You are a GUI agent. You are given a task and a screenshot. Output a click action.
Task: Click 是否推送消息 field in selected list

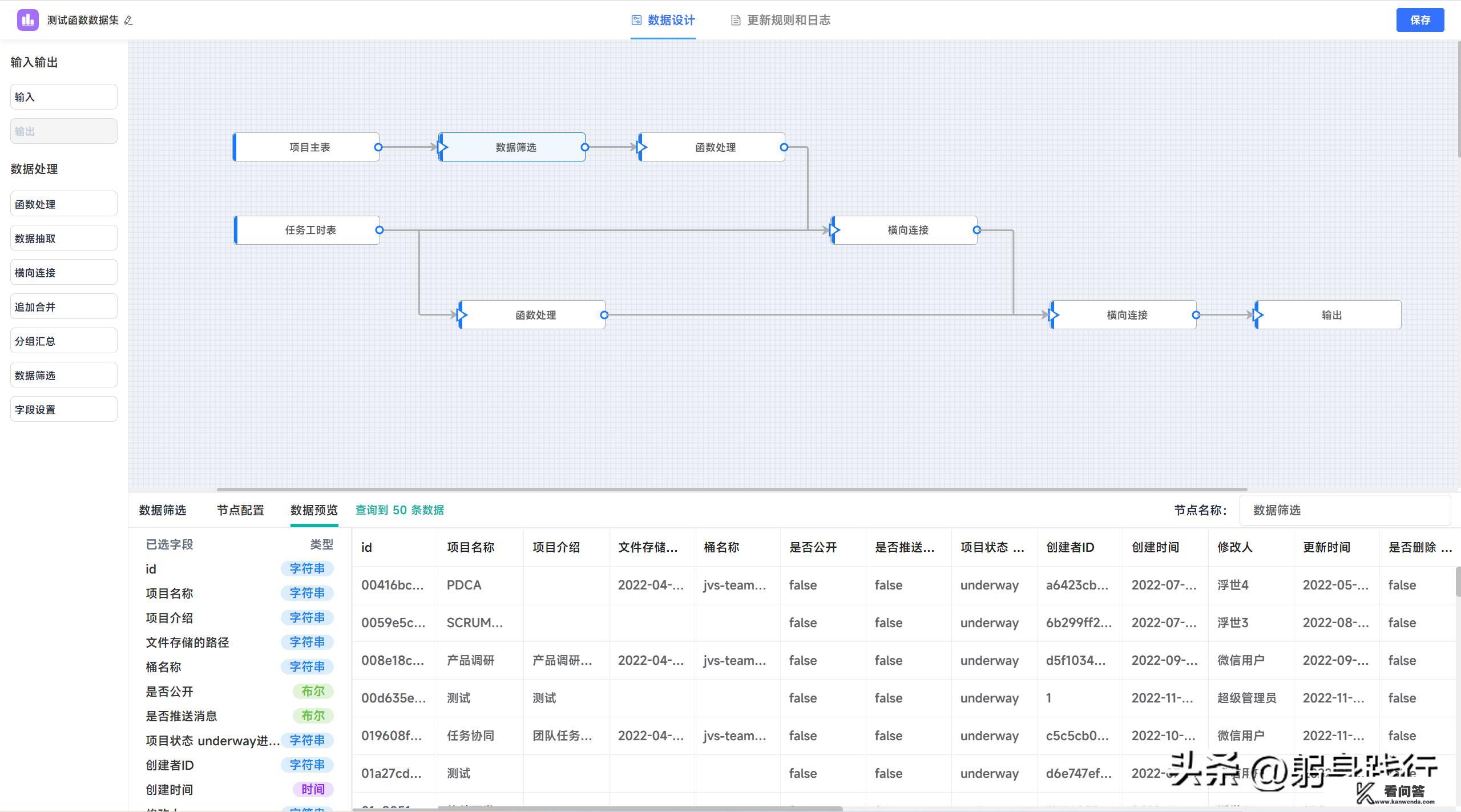pos(181,716)
